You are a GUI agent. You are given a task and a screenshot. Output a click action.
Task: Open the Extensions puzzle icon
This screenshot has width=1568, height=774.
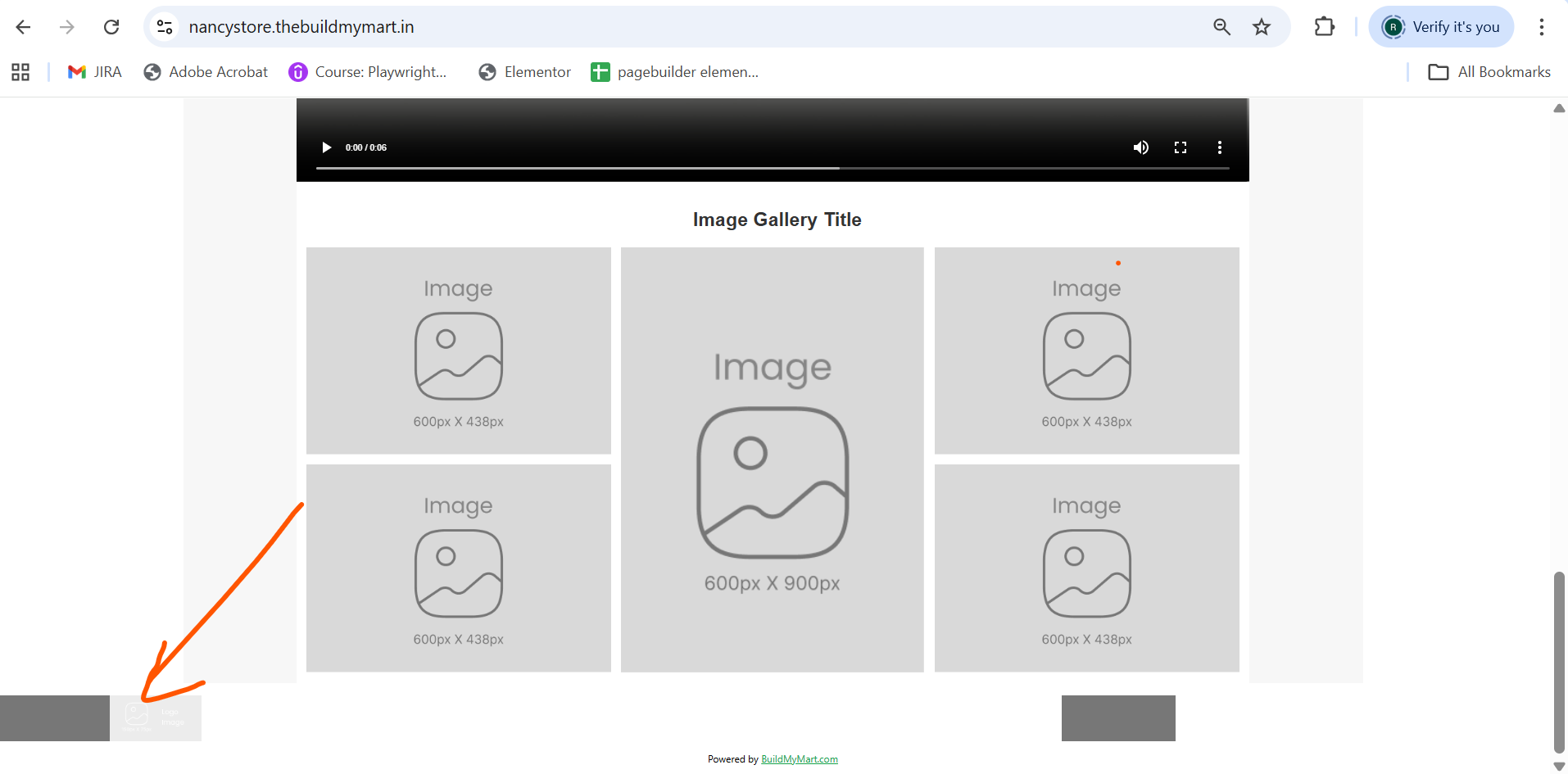[1324, 27]
